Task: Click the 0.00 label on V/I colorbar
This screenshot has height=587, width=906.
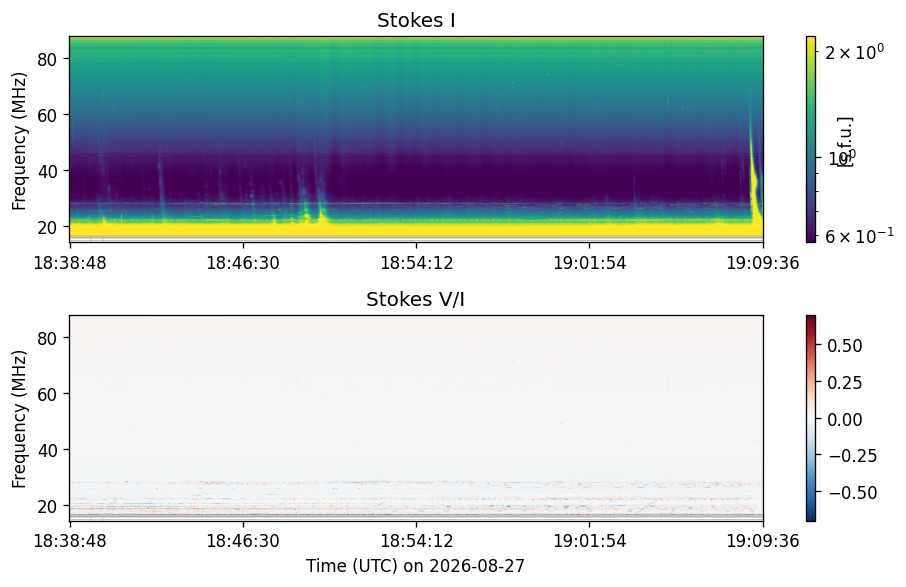Action: click(x=845, y=419)
